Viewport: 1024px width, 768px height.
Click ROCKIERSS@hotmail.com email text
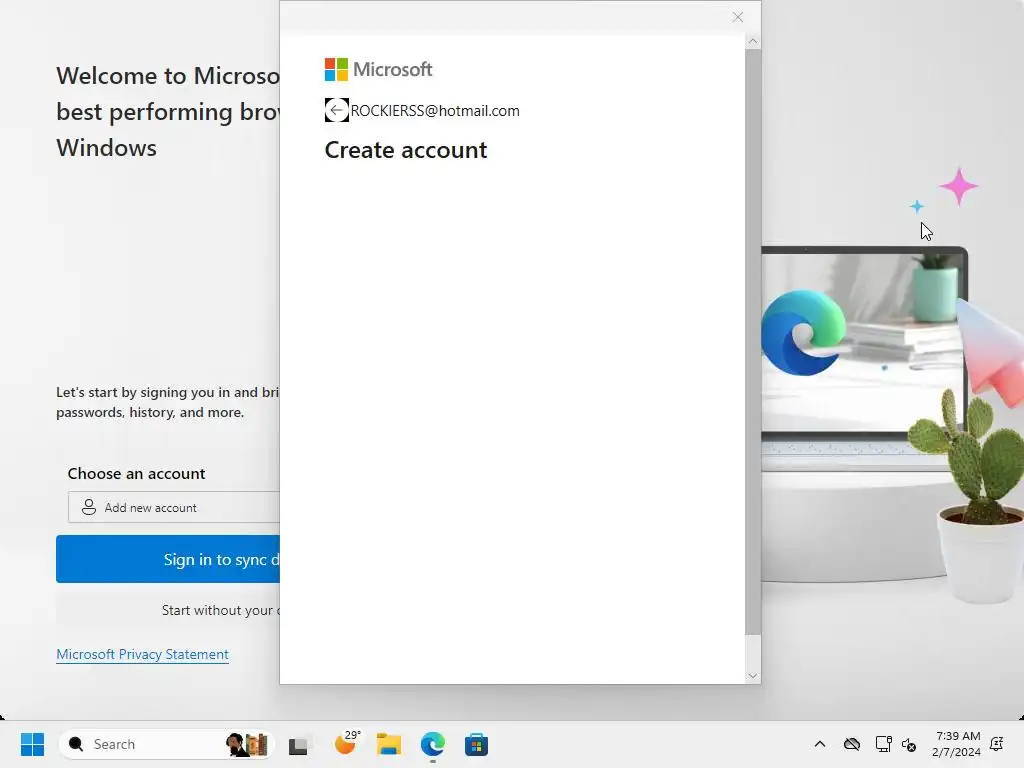(435, 111)
